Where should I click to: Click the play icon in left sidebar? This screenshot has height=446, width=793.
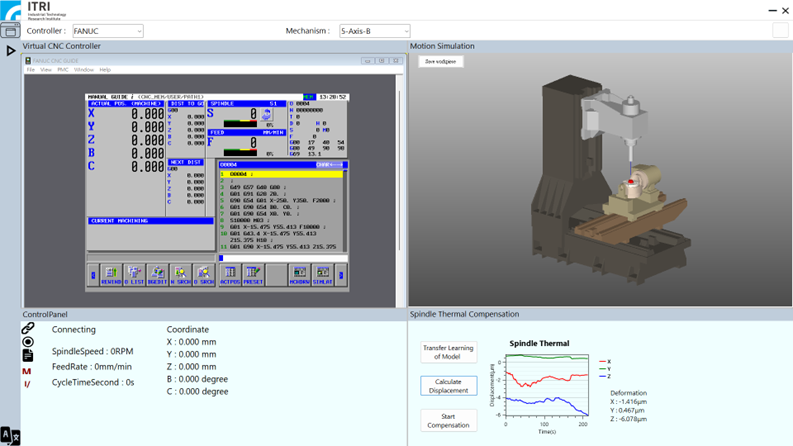(x=10, y=50)
